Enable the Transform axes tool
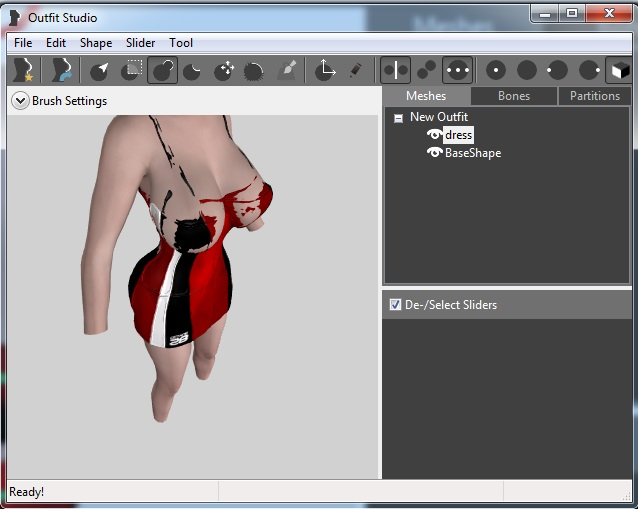 point(325,70)
